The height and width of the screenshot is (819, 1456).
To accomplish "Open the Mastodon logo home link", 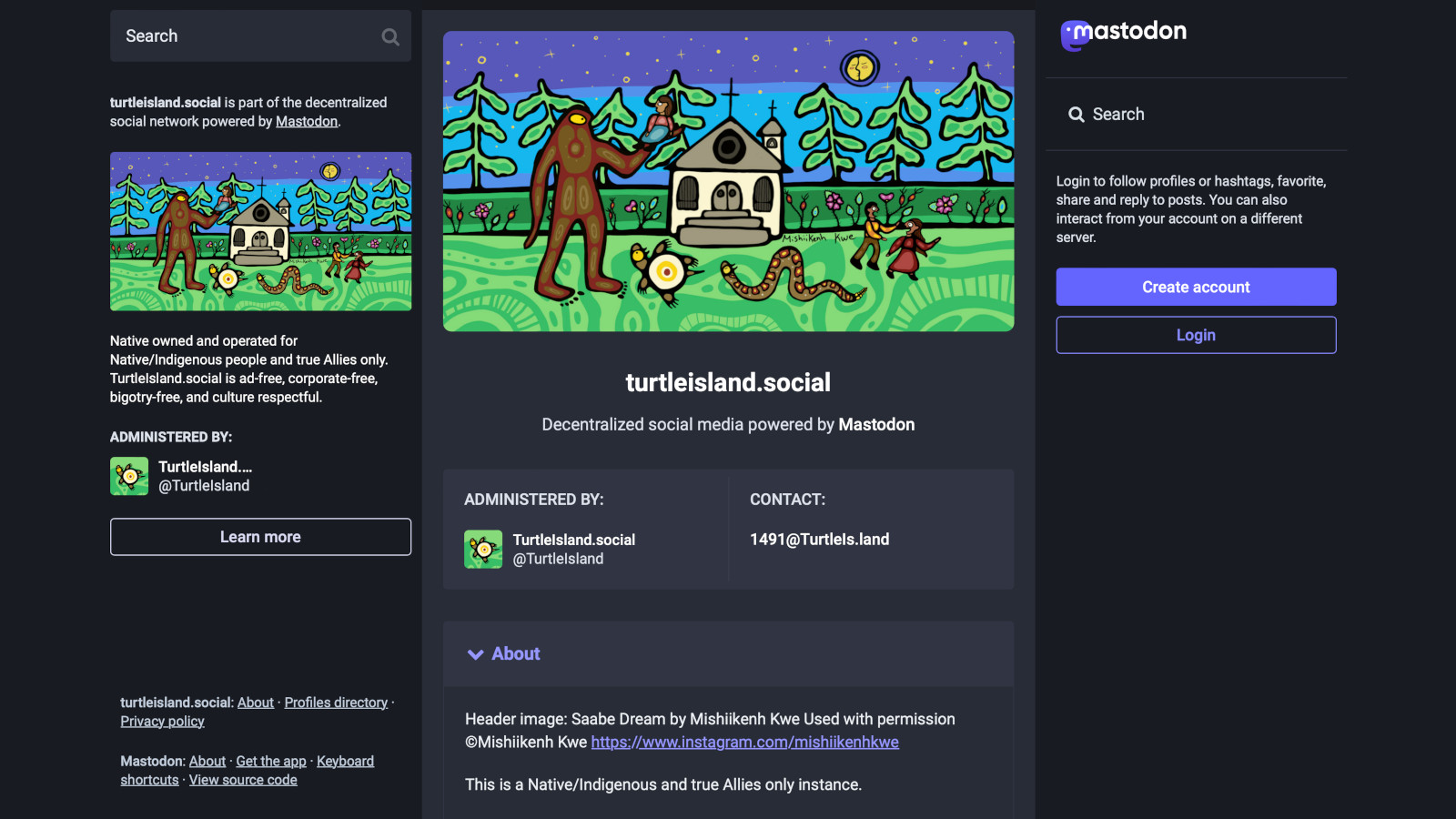I will (1124, 35).
